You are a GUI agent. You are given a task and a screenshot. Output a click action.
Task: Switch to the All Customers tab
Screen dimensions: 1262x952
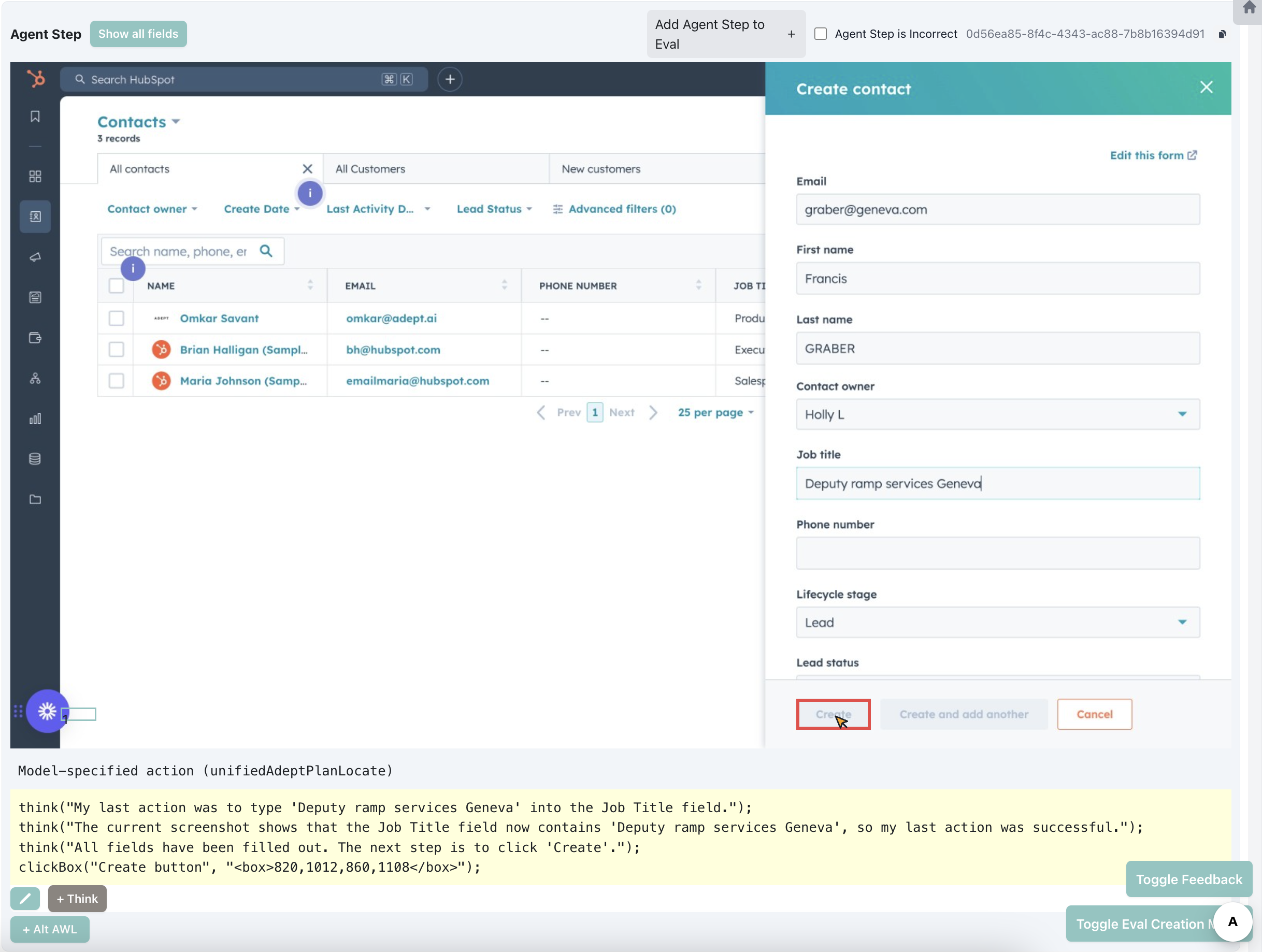pyautogui.click(x=370, y=169)
